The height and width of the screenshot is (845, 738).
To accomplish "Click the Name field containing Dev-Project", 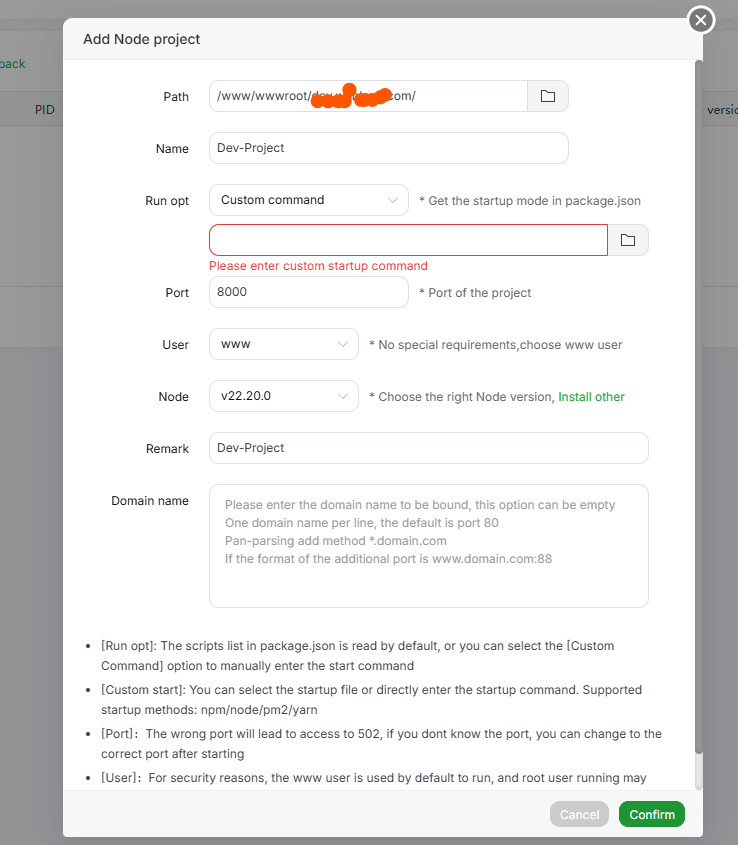I will point(388,148).
